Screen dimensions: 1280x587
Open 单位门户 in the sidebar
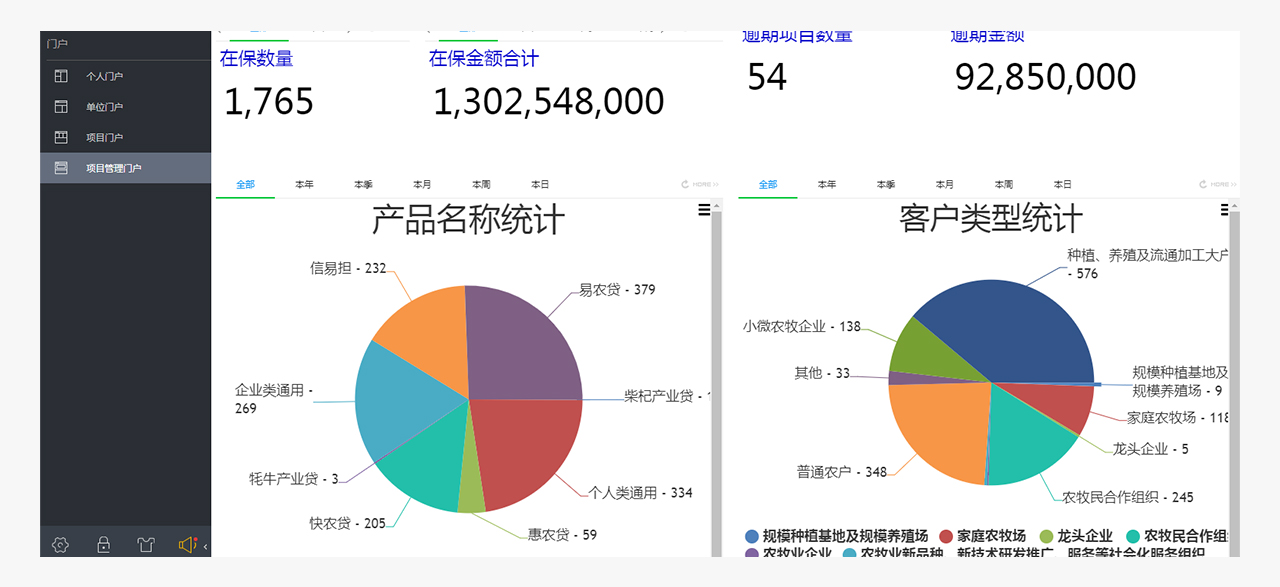click(x=126, y=107)
